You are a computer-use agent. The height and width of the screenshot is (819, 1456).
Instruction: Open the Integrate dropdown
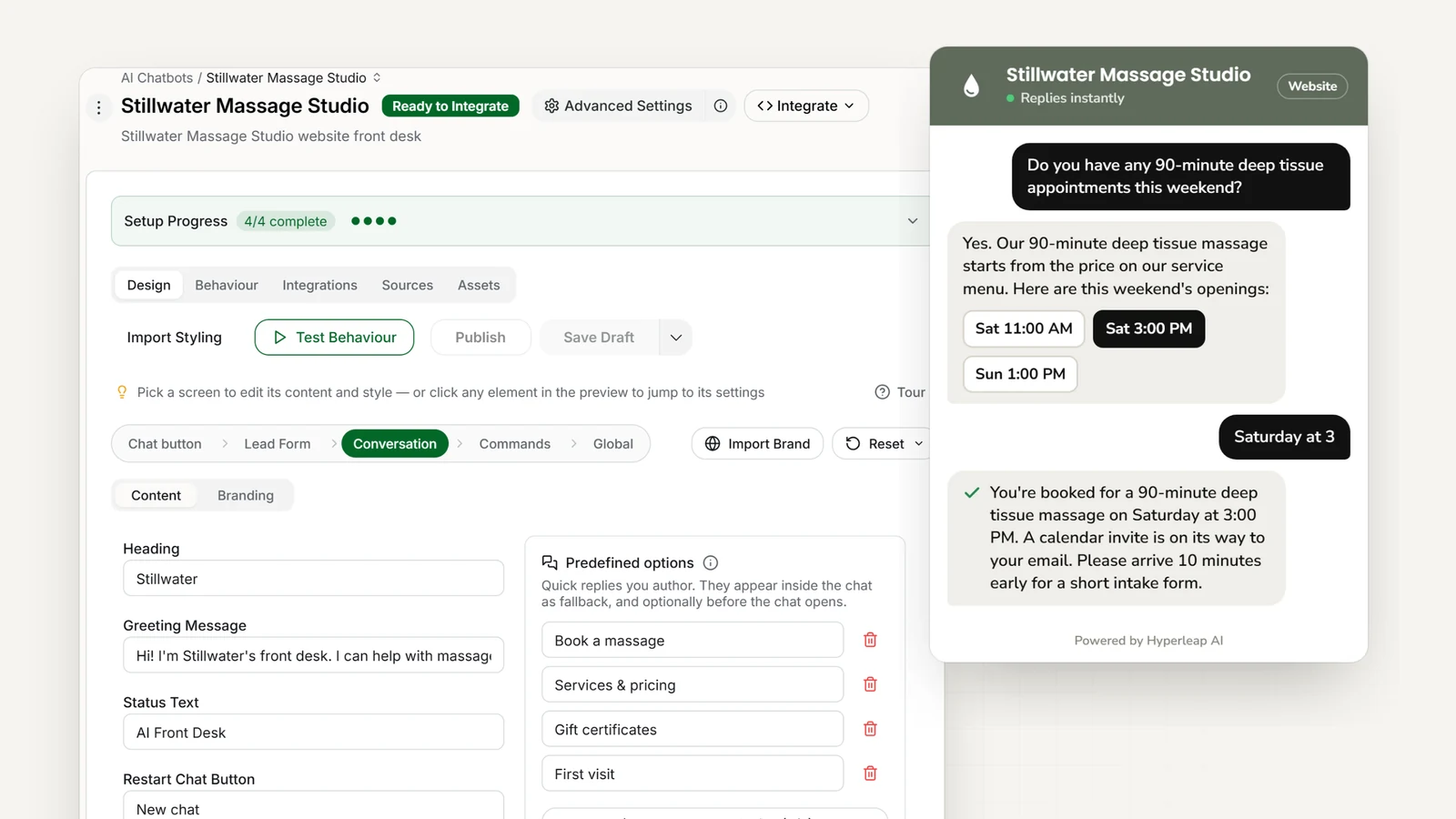pyautogui.click(x=806, y=106)
